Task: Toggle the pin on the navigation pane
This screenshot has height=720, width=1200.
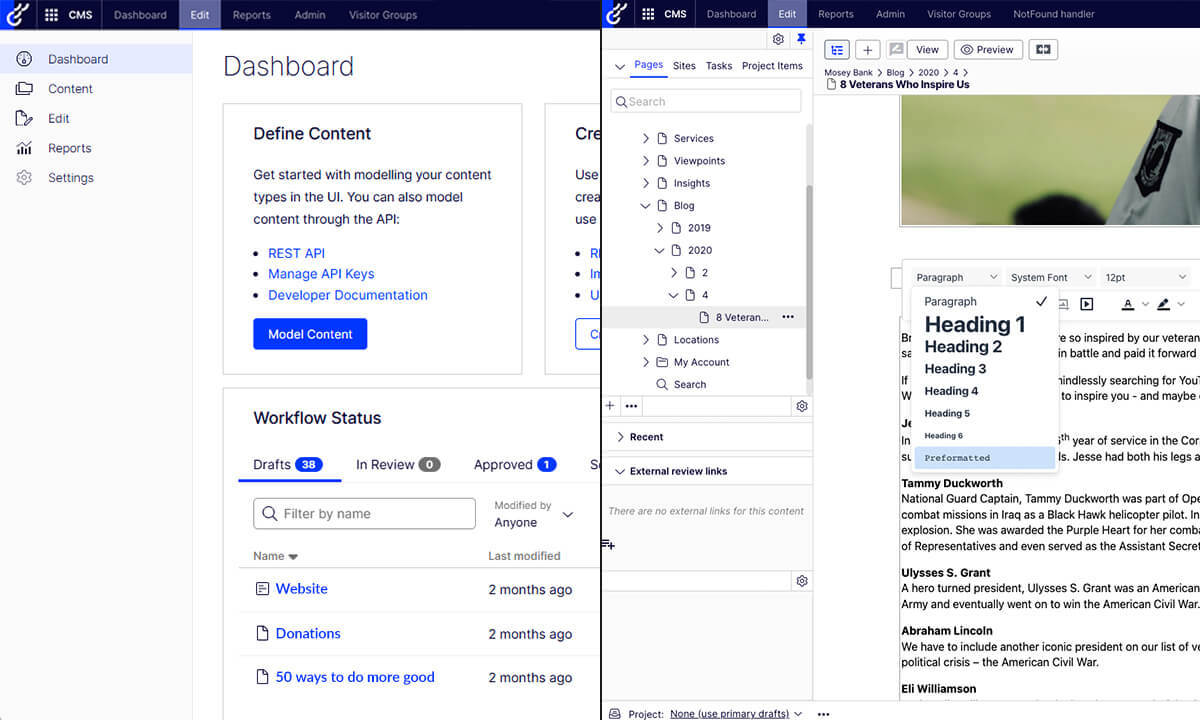Action: point(801,39)
